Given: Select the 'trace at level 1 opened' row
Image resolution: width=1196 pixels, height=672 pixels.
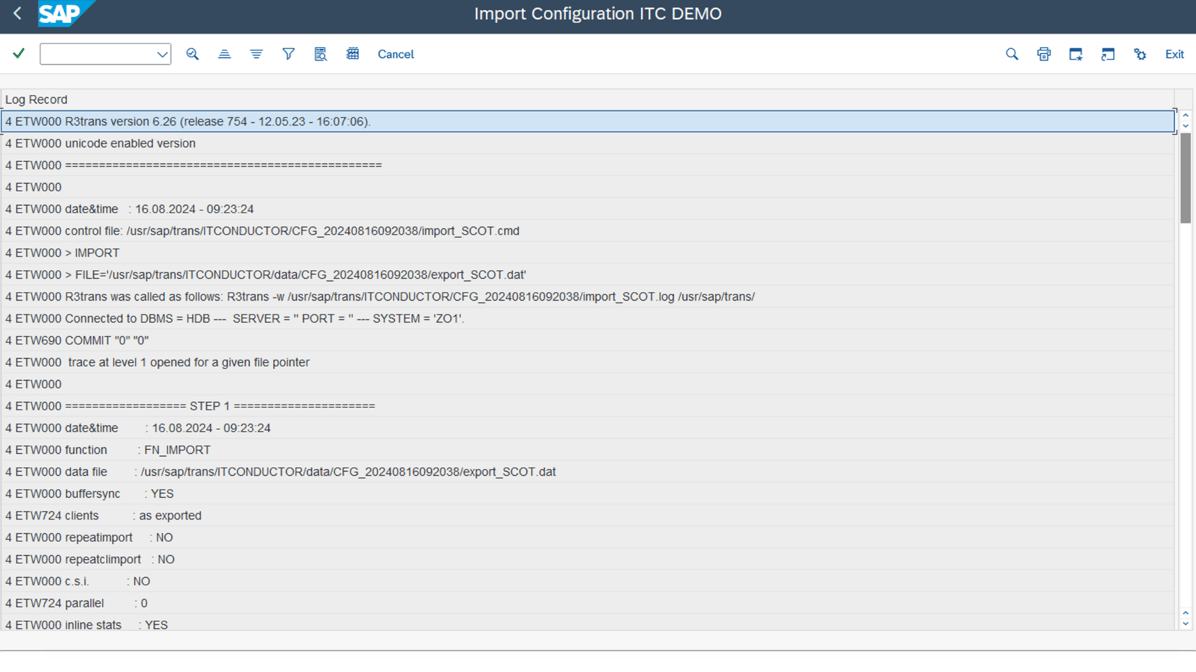Looking at the screenshot, I should click(x=587, y=362).
